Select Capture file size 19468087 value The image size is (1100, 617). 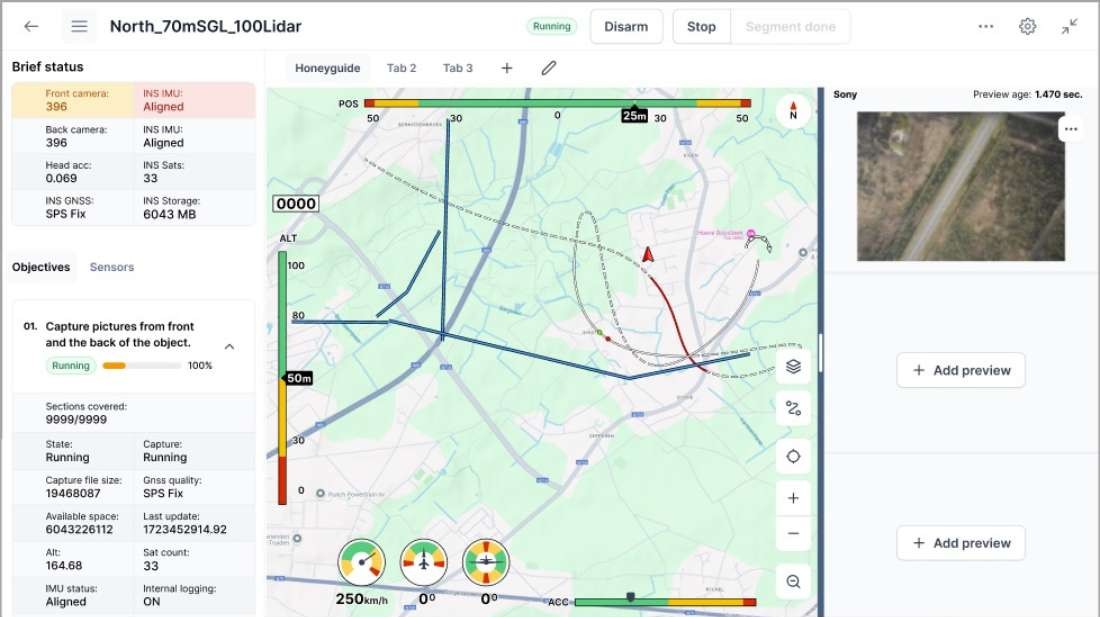point(73,493)
